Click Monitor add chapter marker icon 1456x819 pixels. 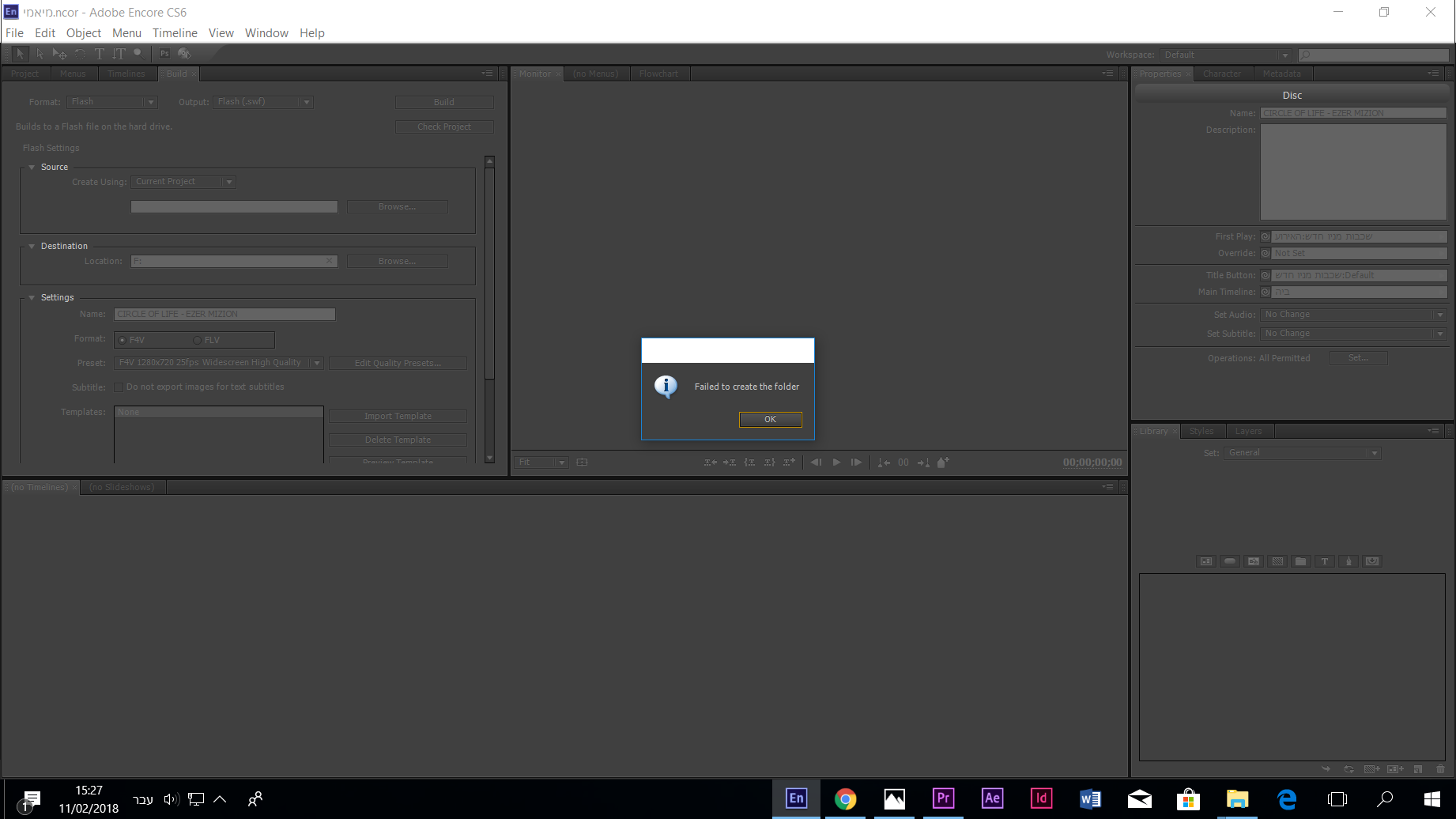[943, 462]
